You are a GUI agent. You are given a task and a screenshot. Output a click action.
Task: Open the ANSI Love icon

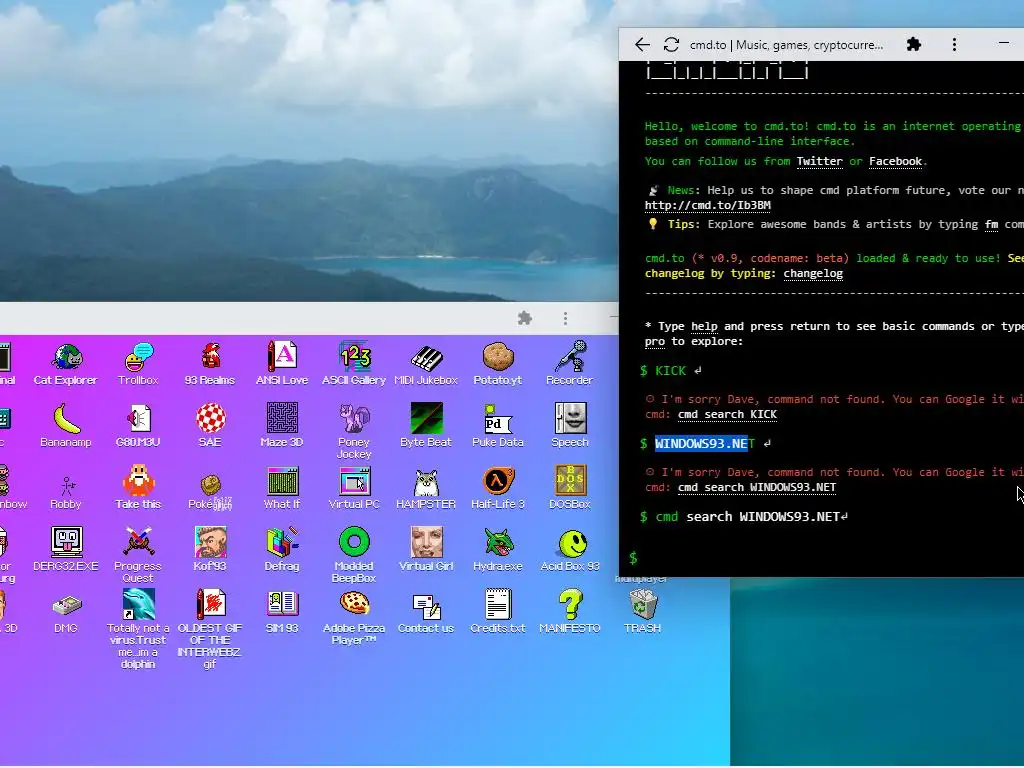[281, 364]
